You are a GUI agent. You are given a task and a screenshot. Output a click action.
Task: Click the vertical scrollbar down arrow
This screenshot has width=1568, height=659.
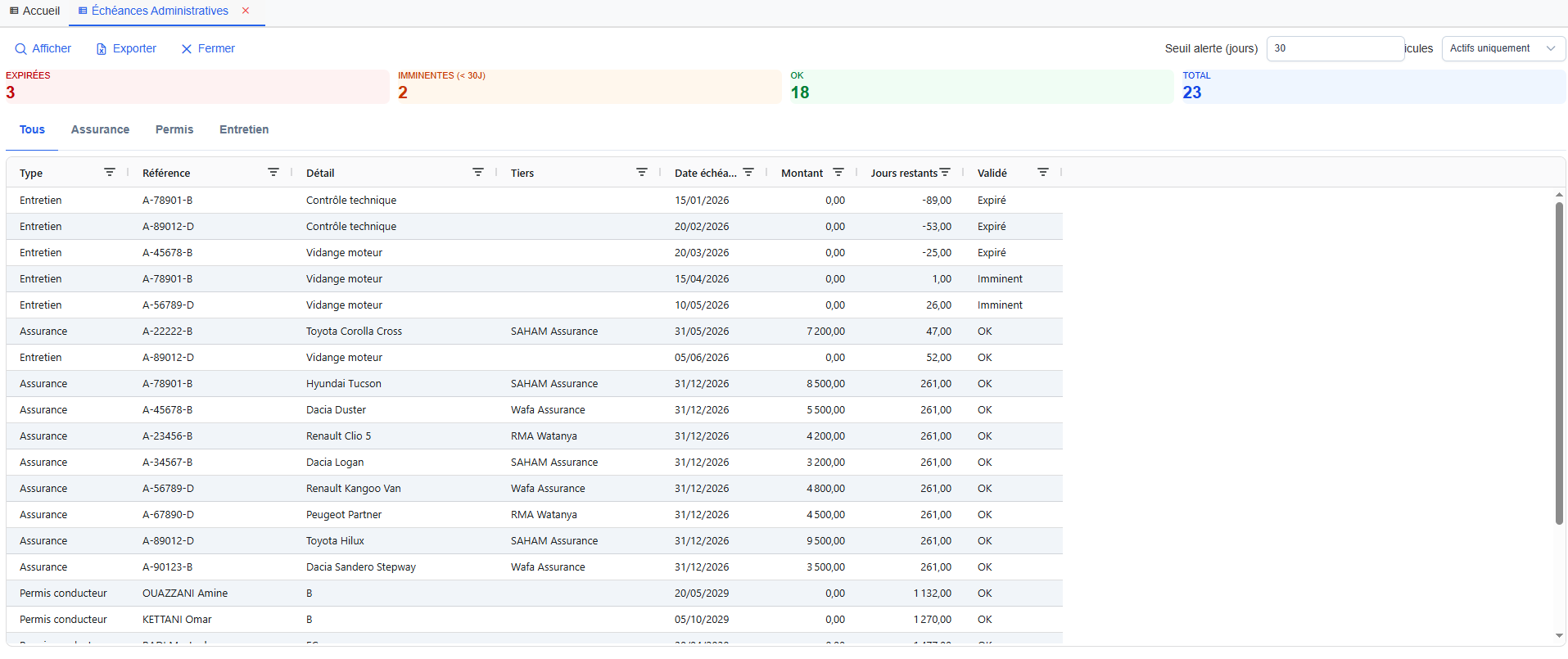pyautogui.click(x=1559, y=636)
